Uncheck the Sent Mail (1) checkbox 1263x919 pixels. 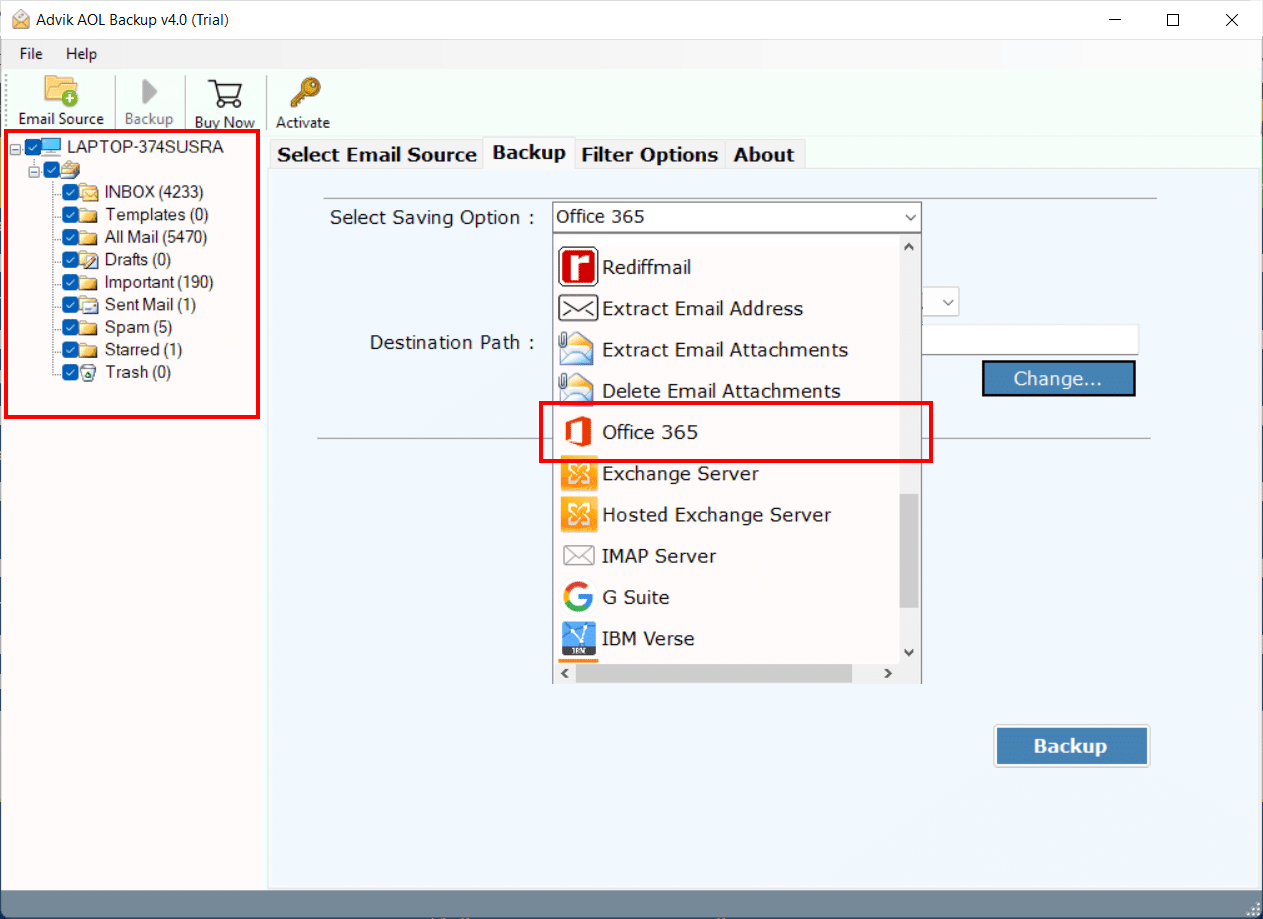coord(70,305)
